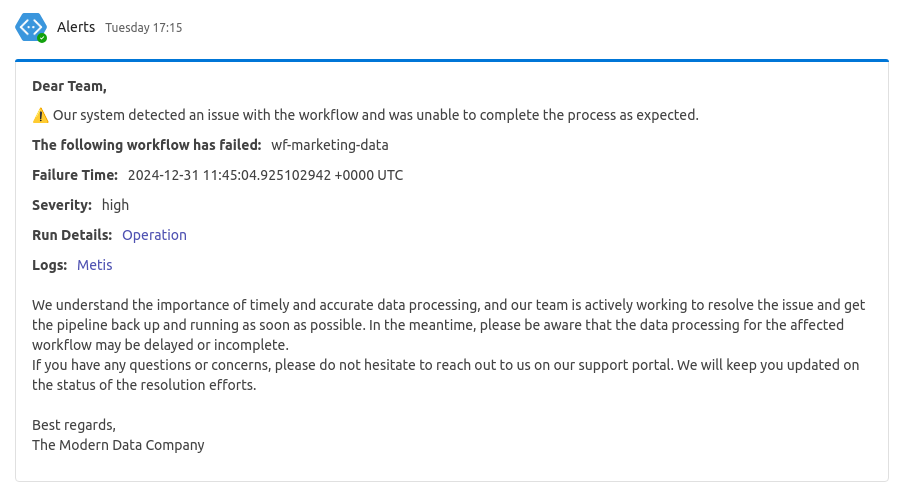This screenshot has height=489, width=902.
Task: Click the Alerts bot avatar icon
Action: pos(30,27)
